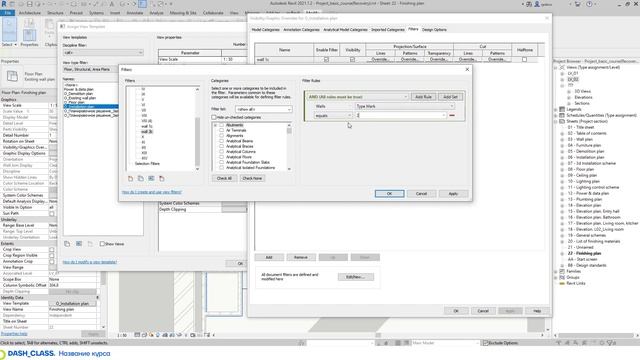Click Duplicate icon in Assign View Template window
Viewport: 640px width, 360px height.
67,244
